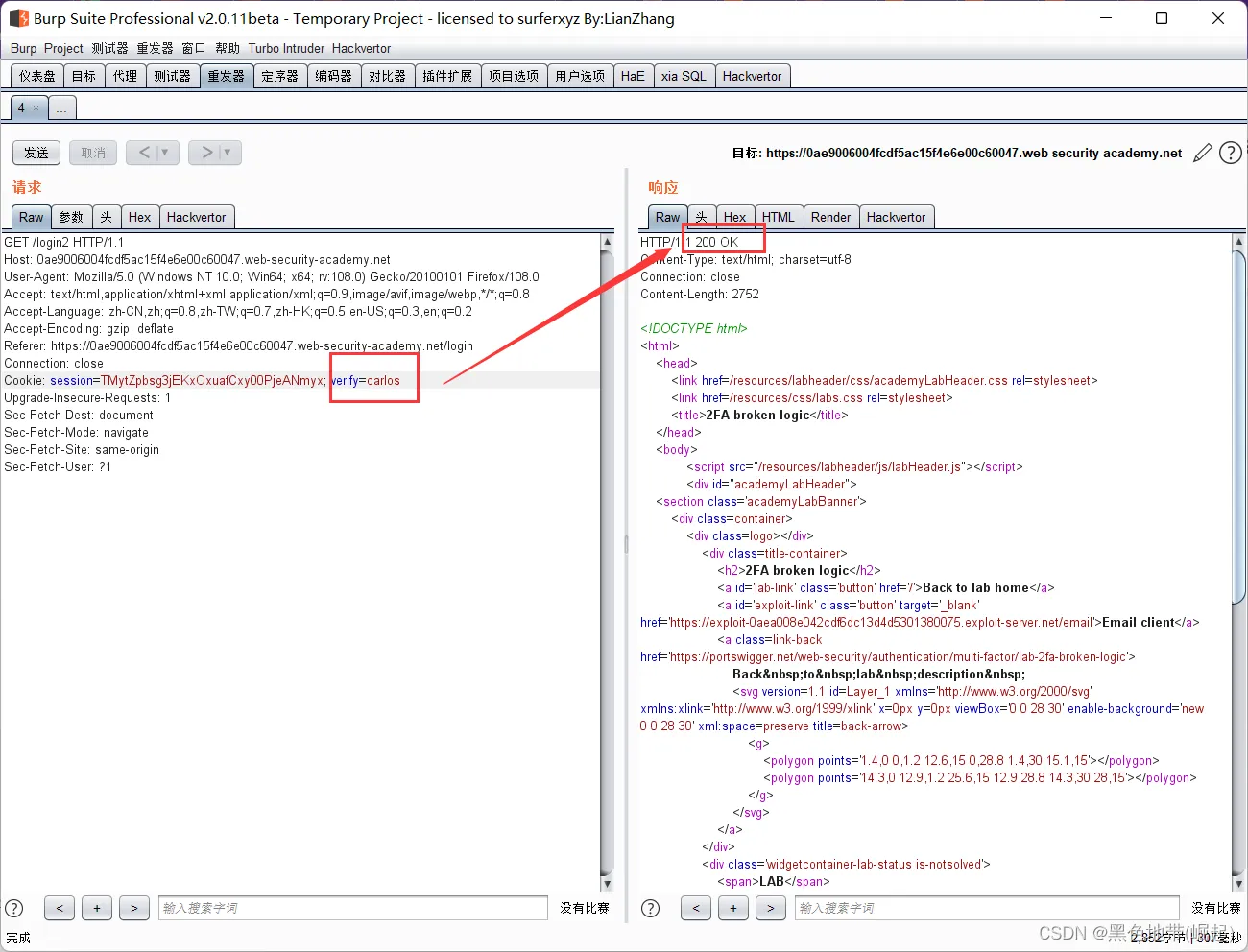Viewport: 1248px width, 952px height.
Task: Open the 帮助 help menu
Action: click(228, 48)
